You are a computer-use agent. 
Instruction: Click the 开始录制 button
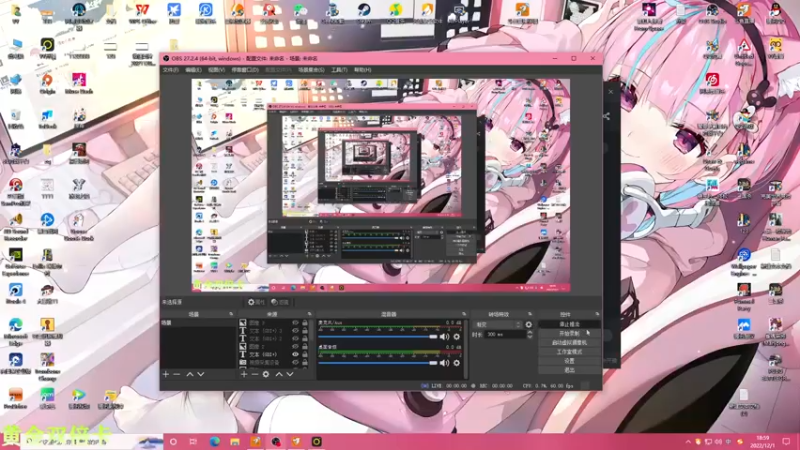tap(569, 334)
